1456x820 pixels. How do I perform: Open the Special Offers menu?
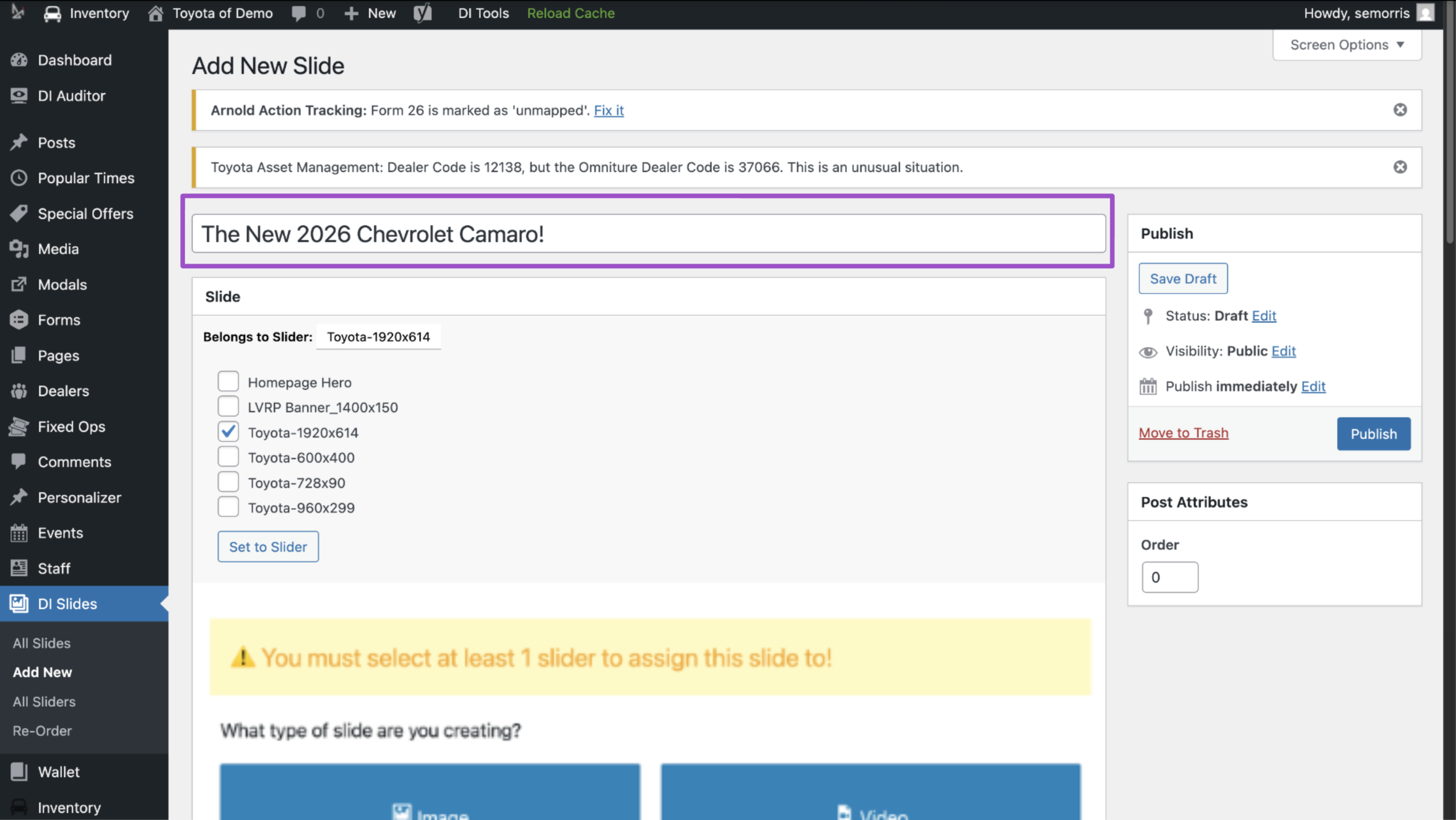point(84,213)
